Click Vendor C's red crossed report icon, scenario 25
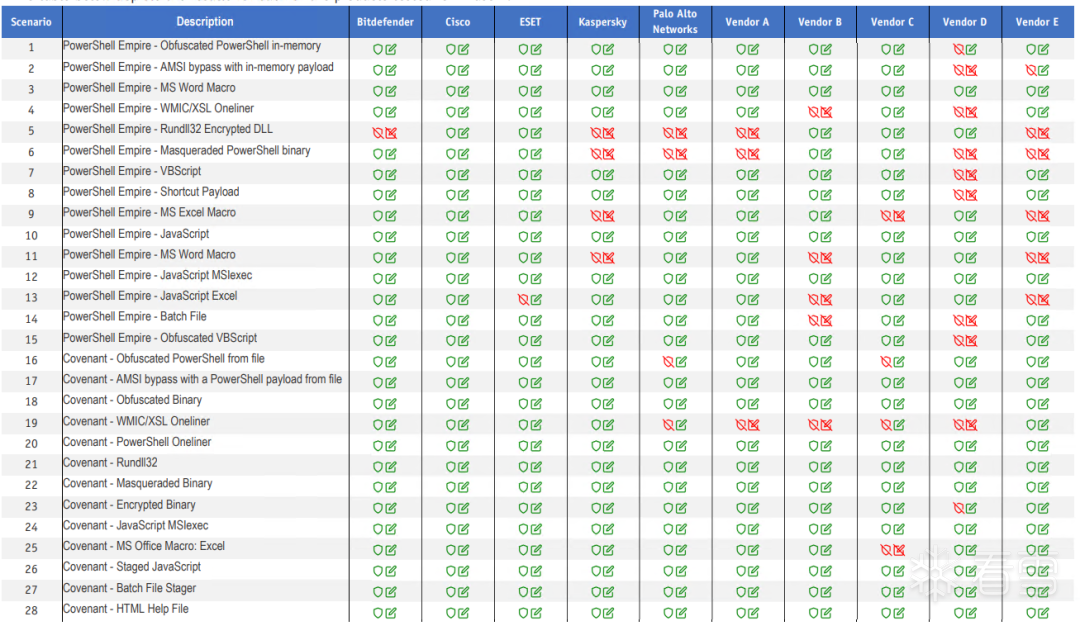 (899, 550)
